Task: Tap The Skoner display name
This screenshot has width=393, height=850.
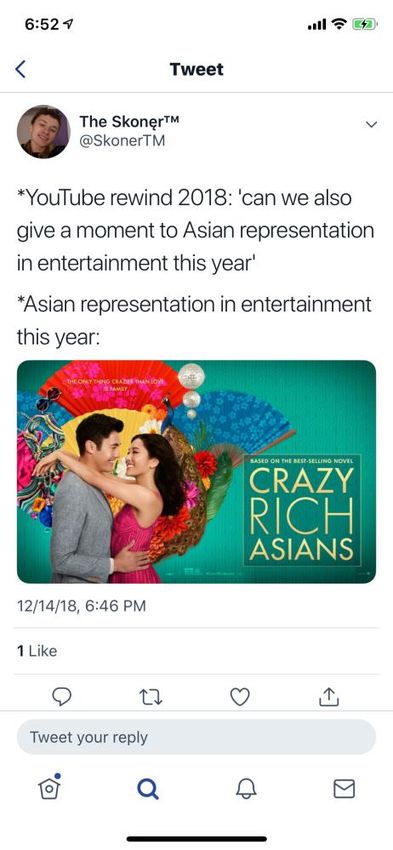Action: 128,121
